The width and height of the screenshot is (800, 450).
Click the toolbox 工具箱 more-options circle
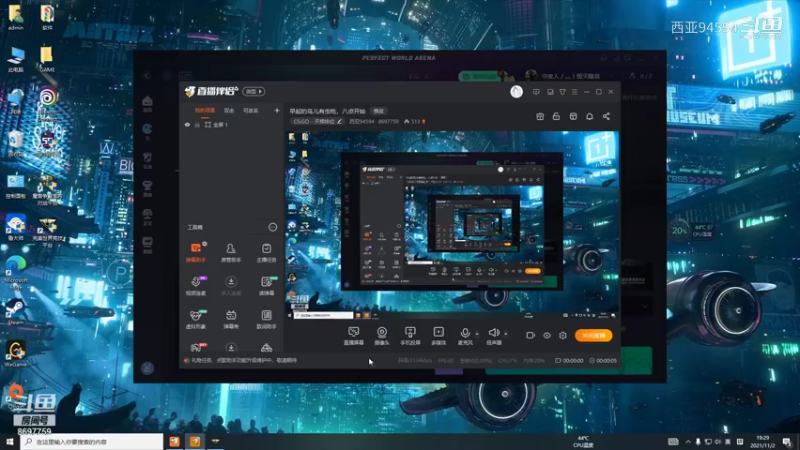[273, 227]
